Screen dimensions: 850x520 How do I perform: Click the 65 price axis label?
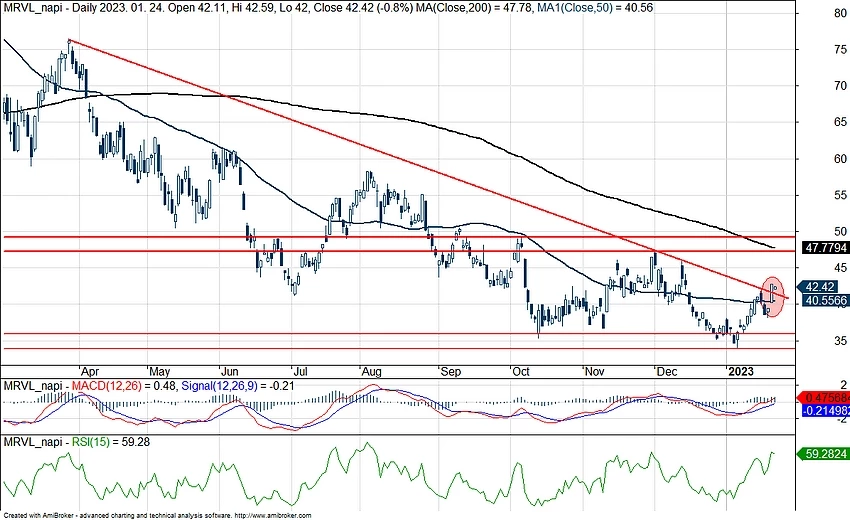coord(840,122)
